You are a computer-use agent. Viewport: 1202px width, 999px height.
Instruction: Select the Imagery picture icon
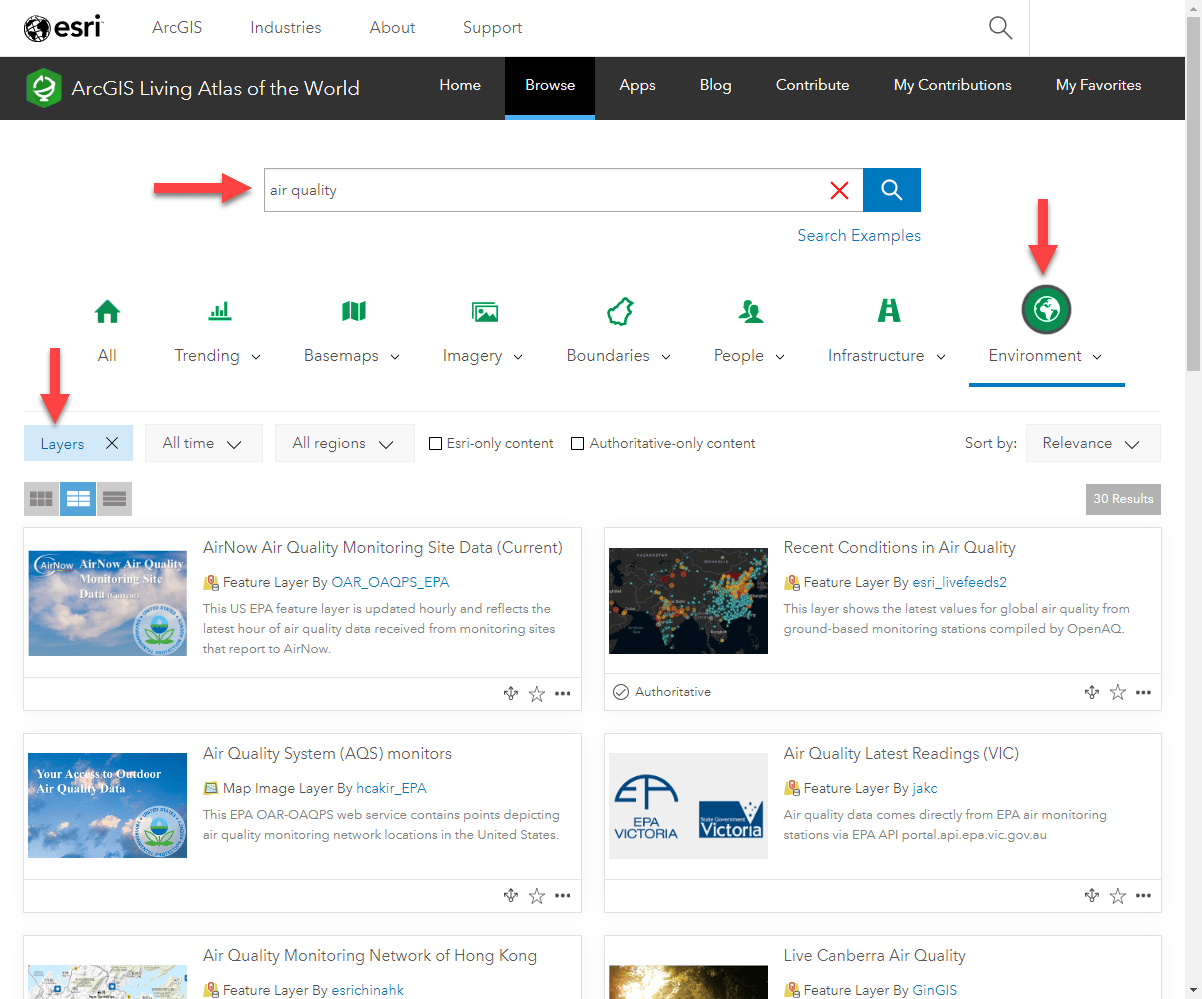coord(485,311)
